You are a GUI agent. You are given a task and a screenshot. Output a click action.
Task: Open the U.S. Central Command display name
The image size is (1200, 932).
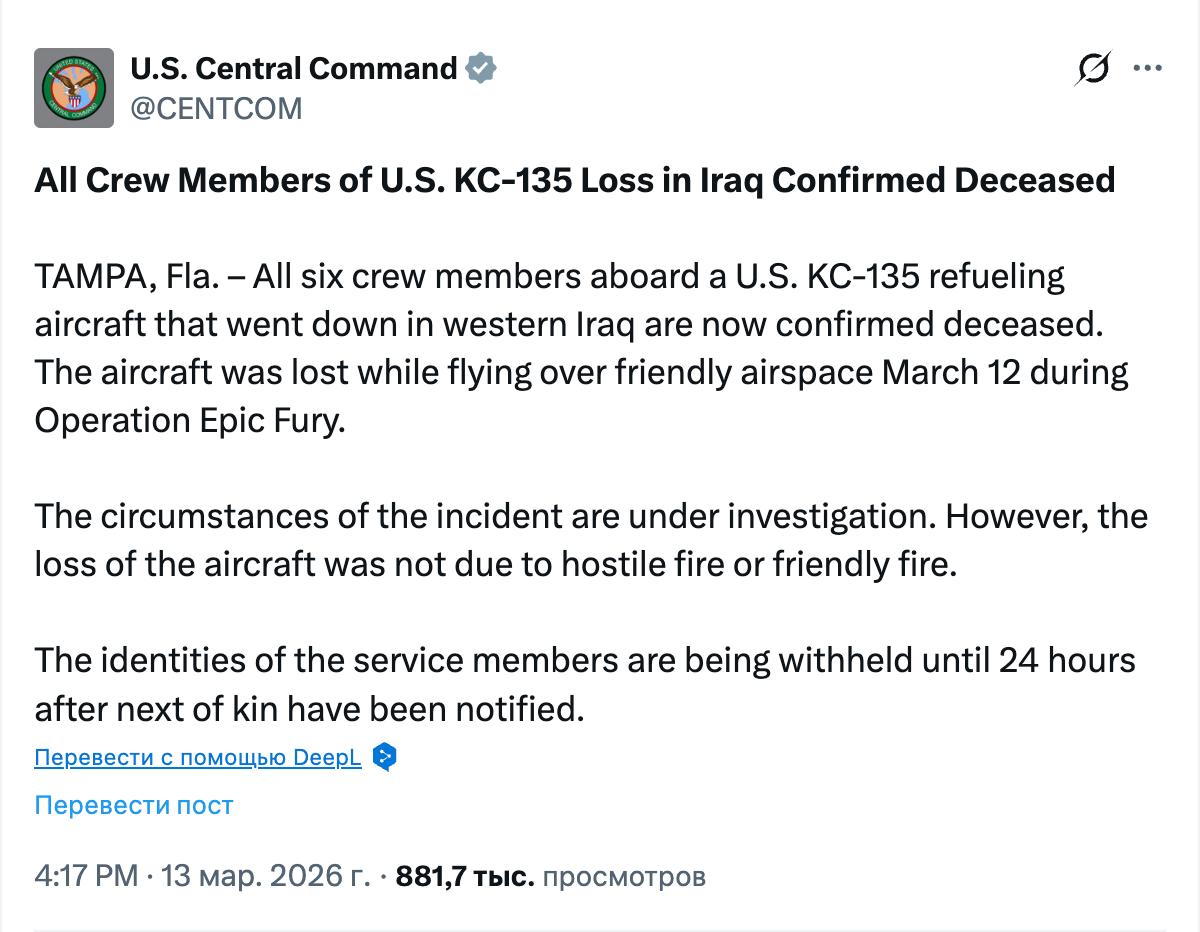(x=294, y=68)
